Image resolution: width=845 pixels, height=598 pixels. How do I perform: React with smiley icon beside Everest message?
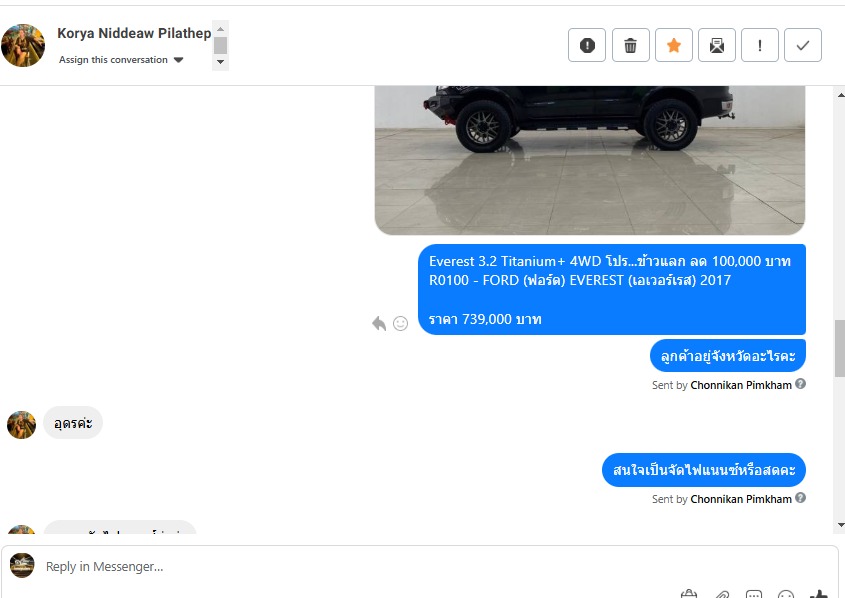click(x=400, y=323)
